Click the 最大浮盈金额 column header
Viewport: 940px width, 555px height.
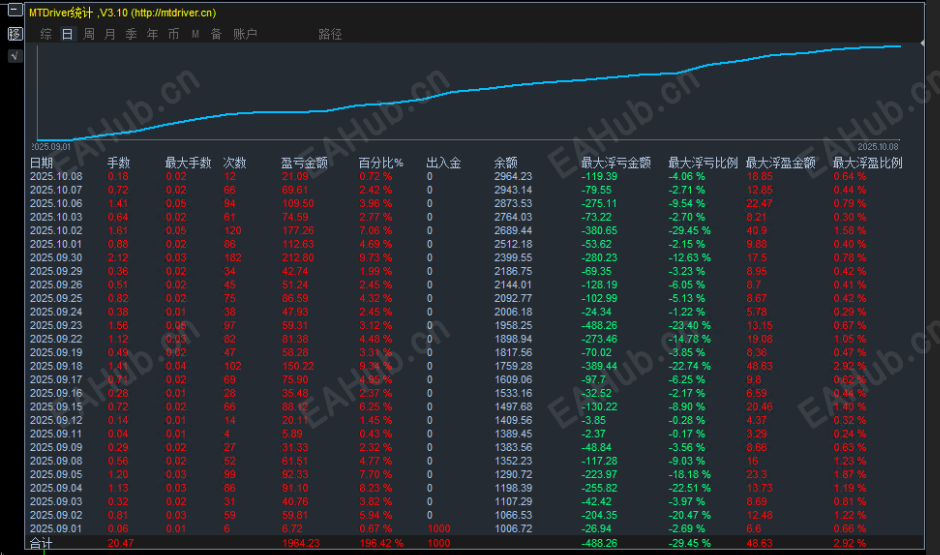click(x=781, y=162)
